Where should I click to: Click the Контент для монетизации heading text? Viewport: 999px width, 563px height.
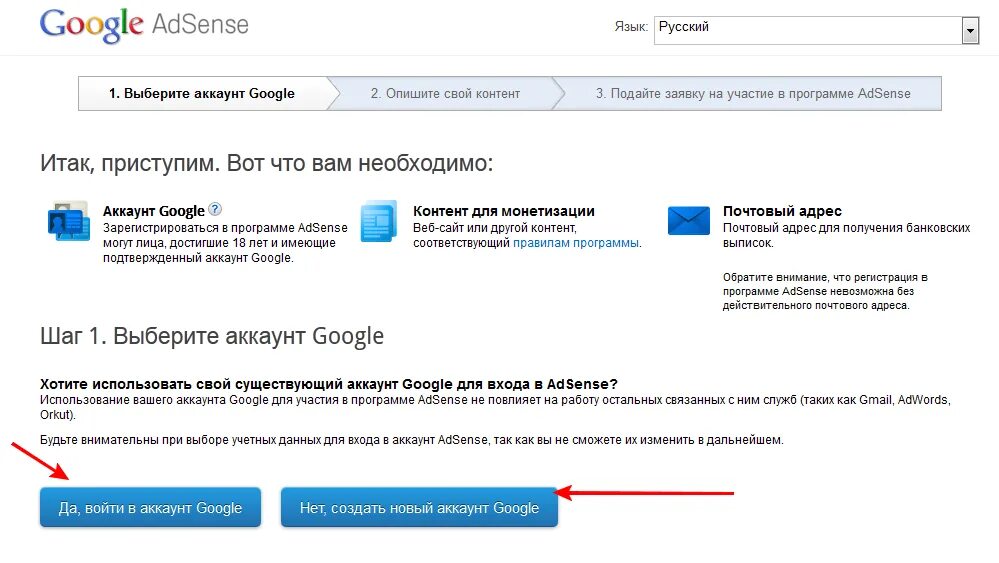pyautogui.click(x=504, y=211)
